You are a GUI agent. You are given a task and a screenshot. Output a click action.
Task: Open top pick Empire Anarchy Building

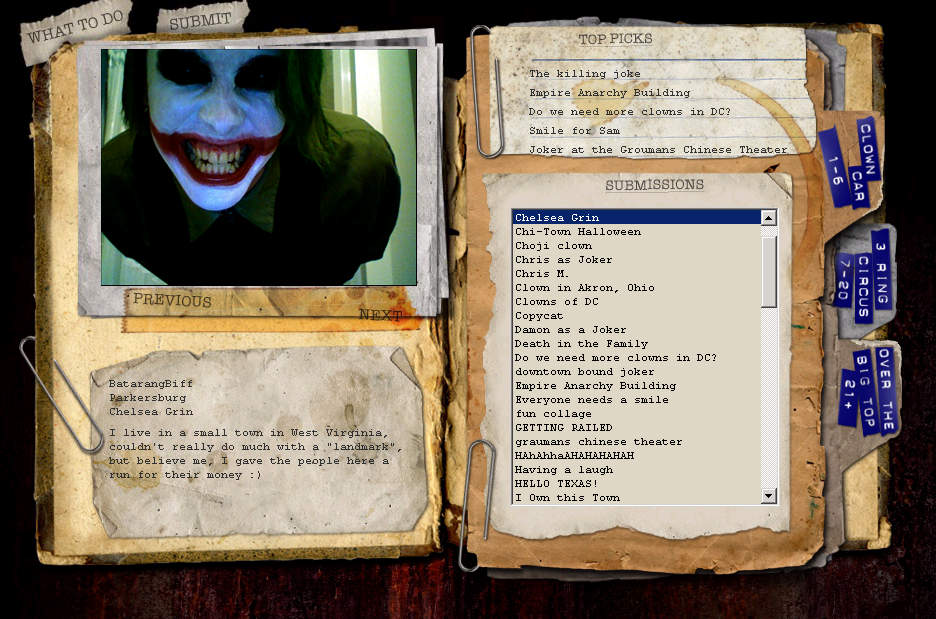tap(609, 93)
